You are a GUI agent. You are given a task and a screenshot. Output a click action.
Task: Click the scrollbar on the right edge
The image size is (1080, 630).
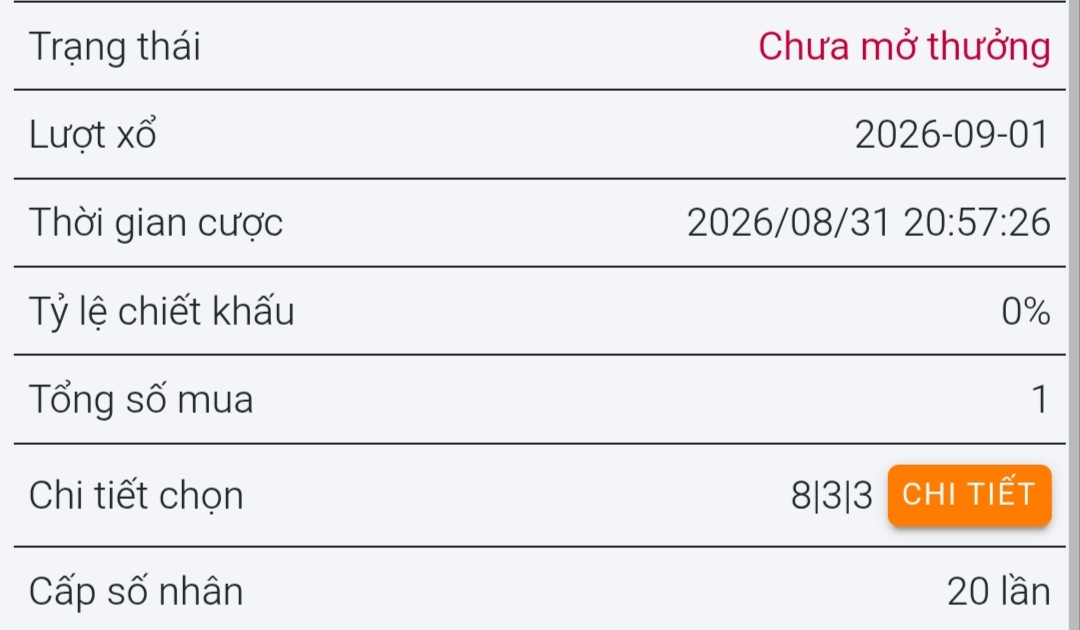click(x=1074, y=315)
